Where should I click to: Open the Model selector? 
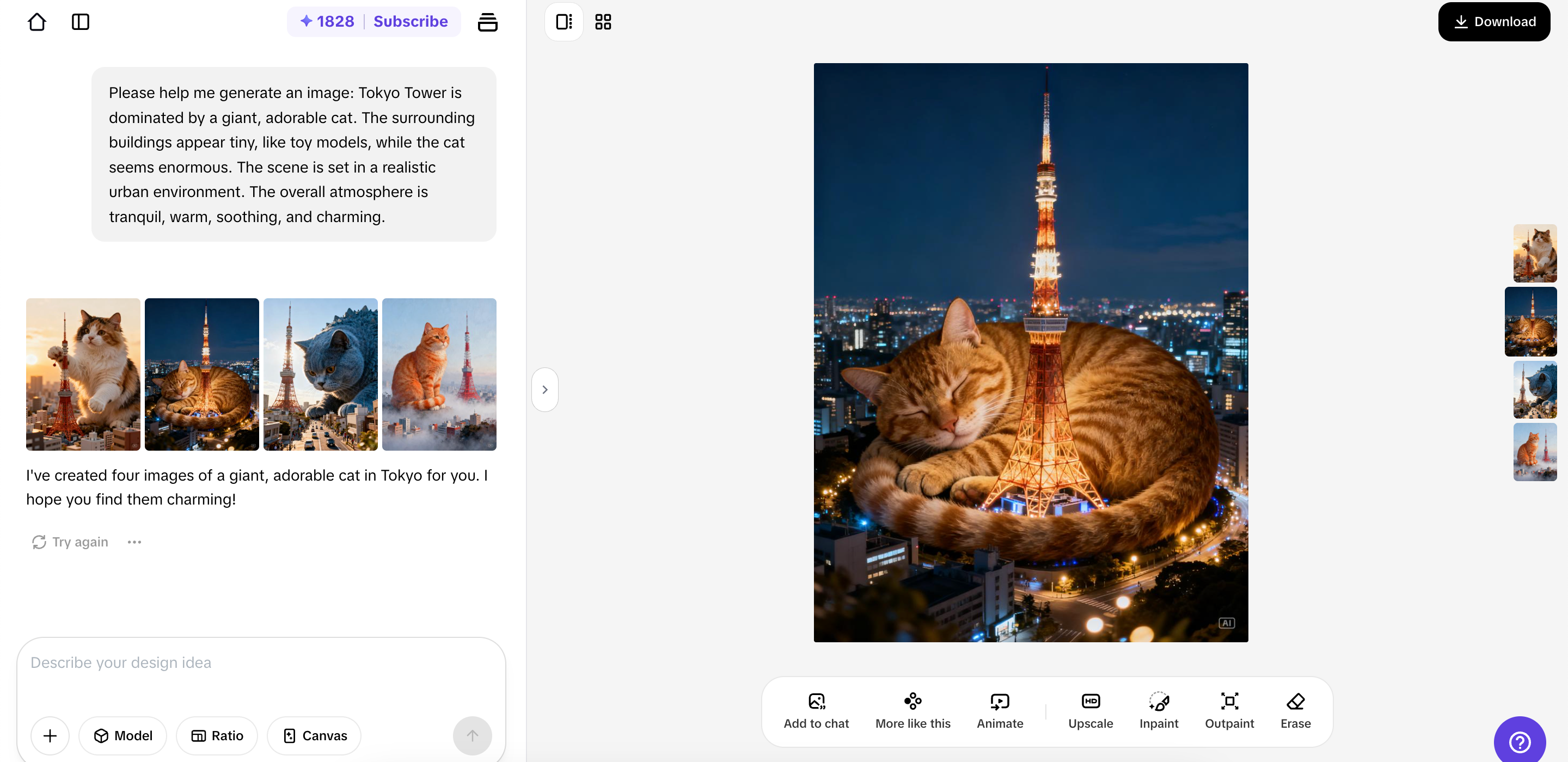pos(123,736)
